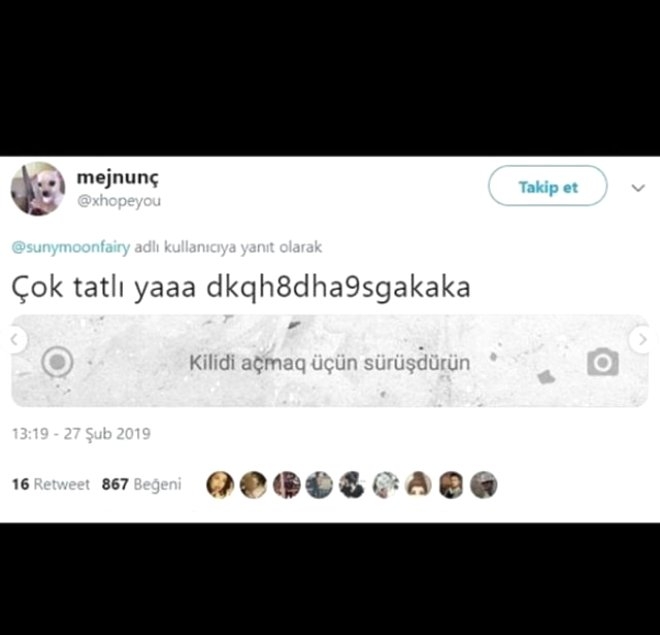Open seventh liker avatar with brown hair
660x635 pixels.
tap(418, 485)
